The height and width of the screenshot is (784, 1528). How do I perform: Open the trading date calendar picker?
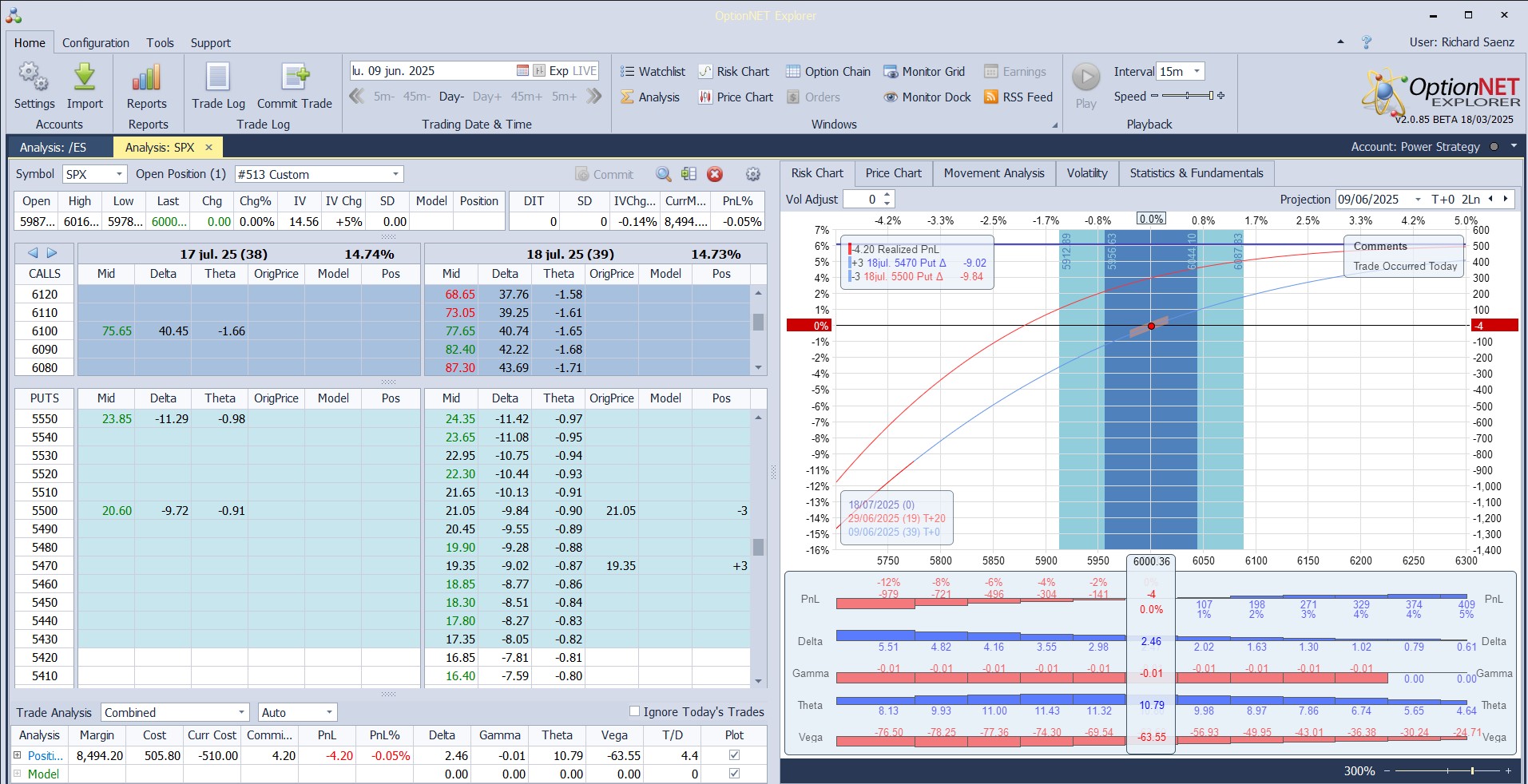(522, 71)
